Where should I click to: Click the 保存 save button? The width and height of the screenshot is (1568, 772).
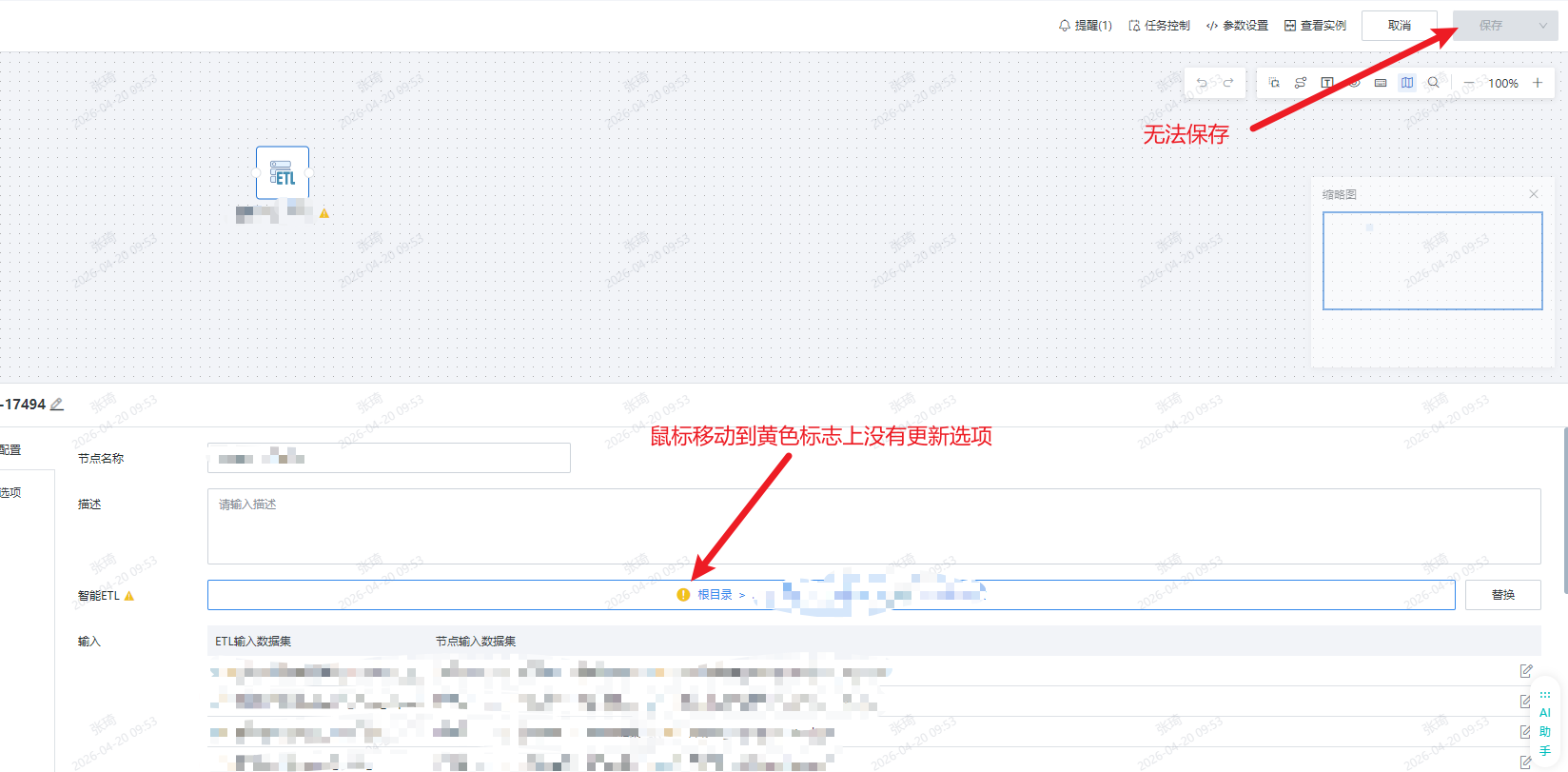(1490, 26)
